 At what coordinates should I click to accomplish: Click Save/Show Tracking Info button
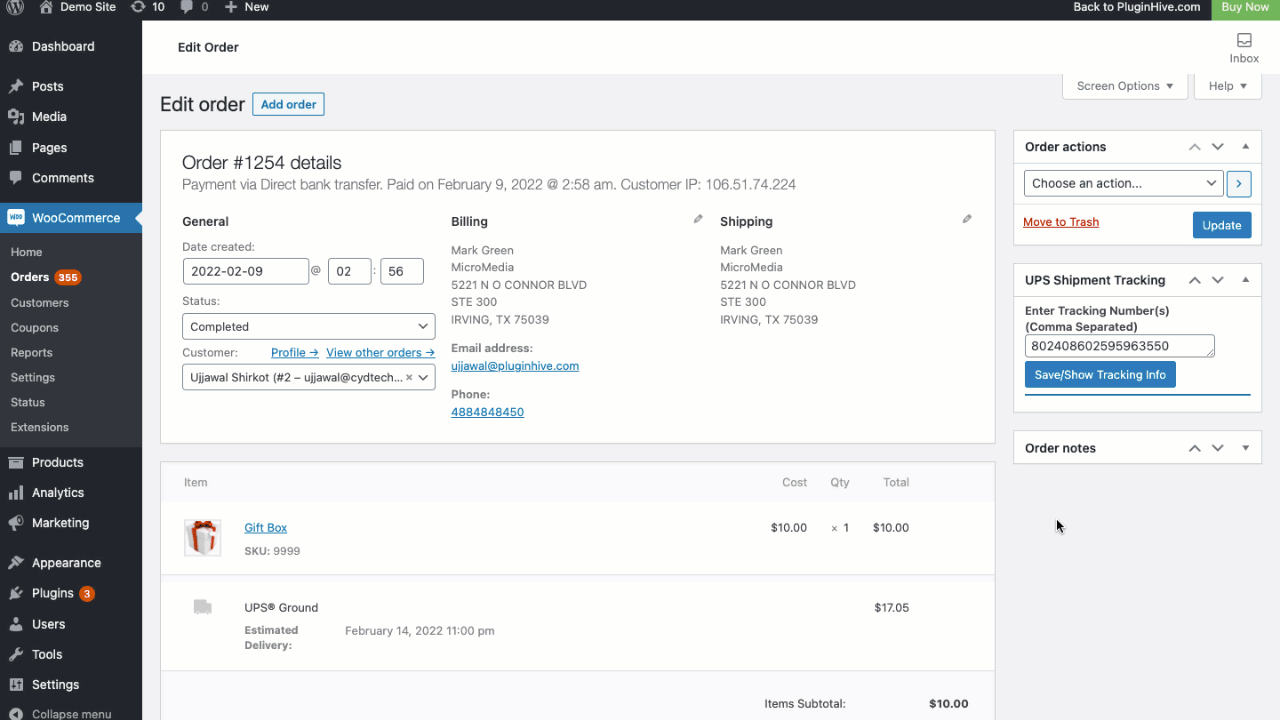(1100, 375)
